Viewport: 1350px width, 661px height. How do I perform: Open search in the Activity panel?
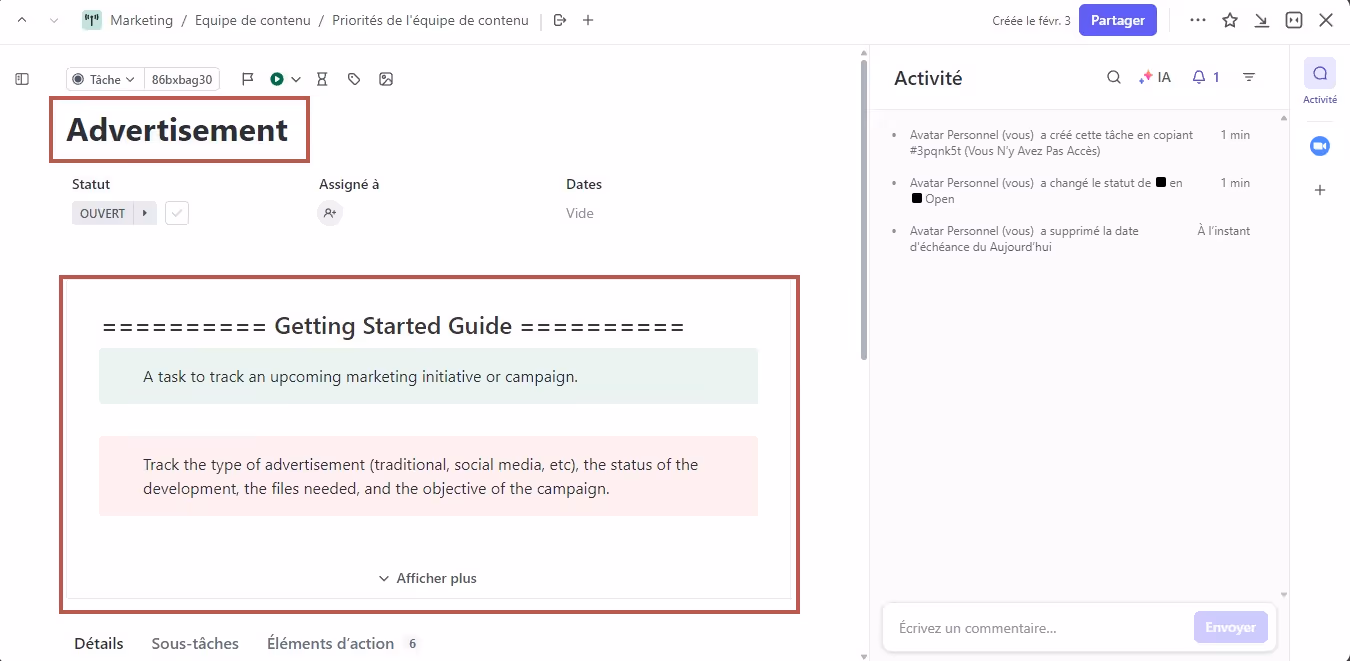1114,77
